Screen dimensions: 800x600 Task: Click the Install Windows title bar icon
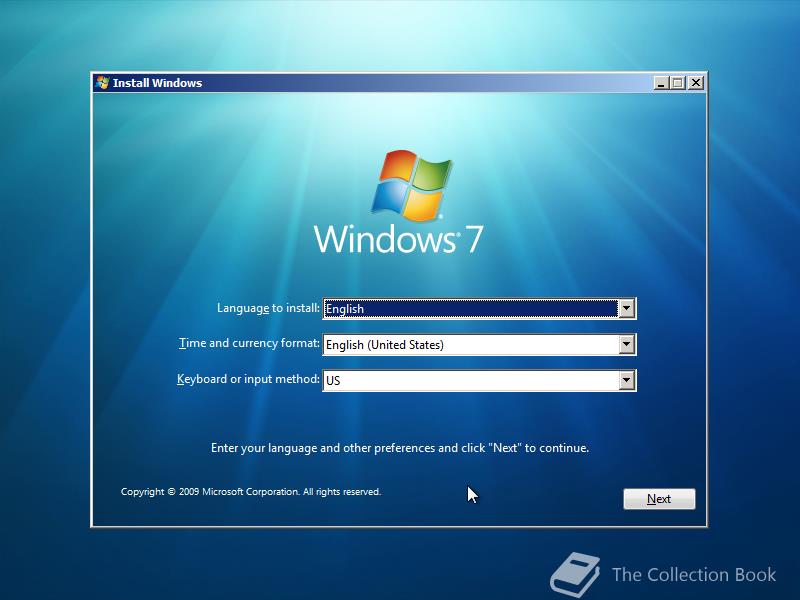coord(102,83)
